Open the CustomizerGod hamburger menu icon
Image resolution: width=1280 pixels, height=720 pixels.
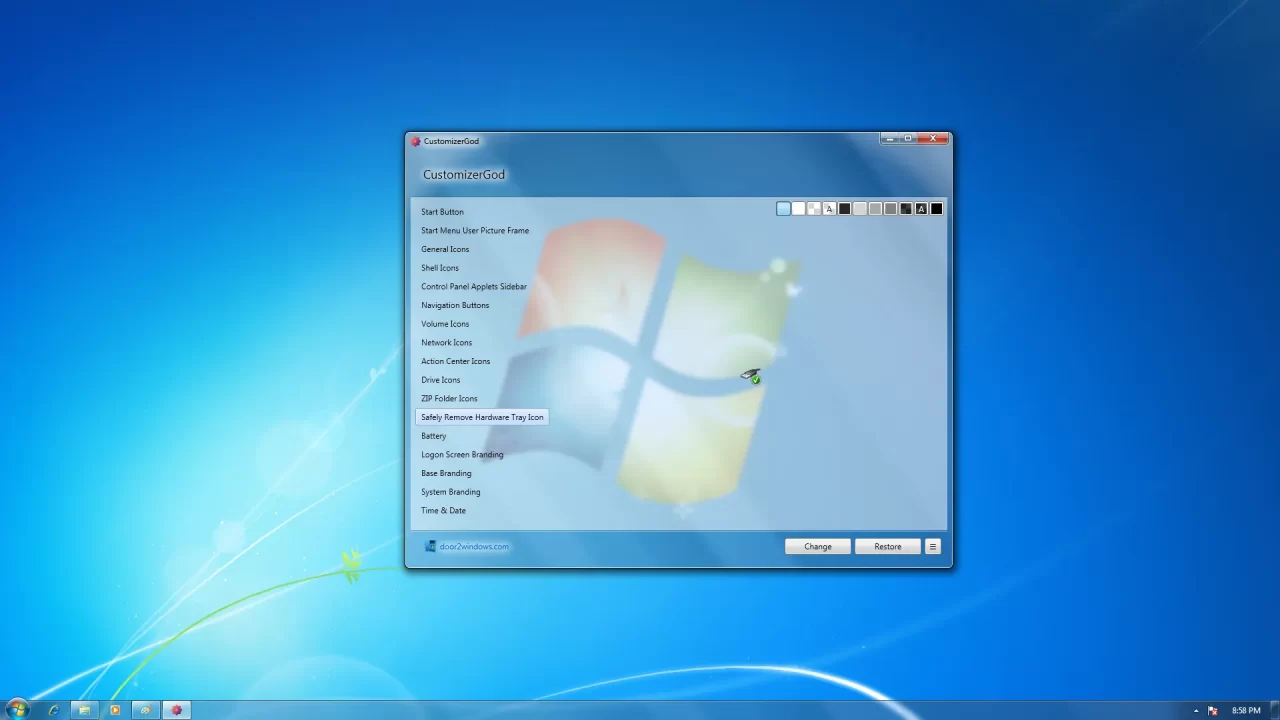(932, 546)
